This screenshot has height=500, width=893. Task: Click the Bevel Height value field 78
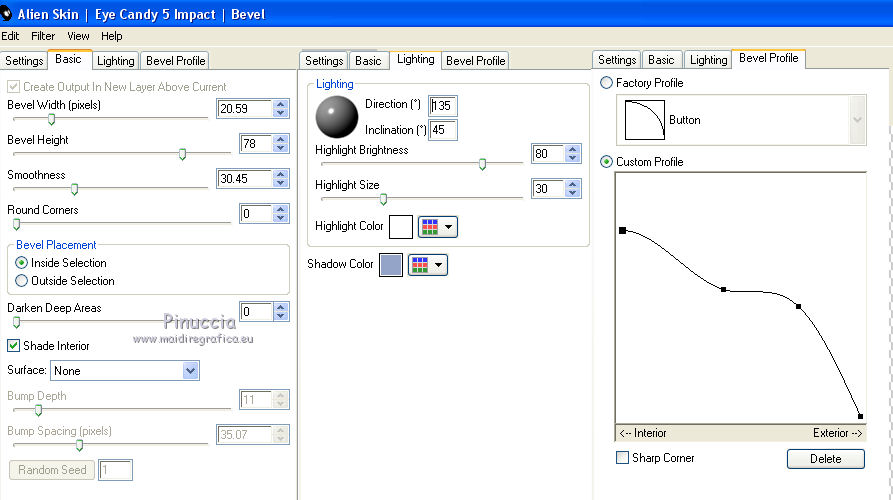coord(255,144)
